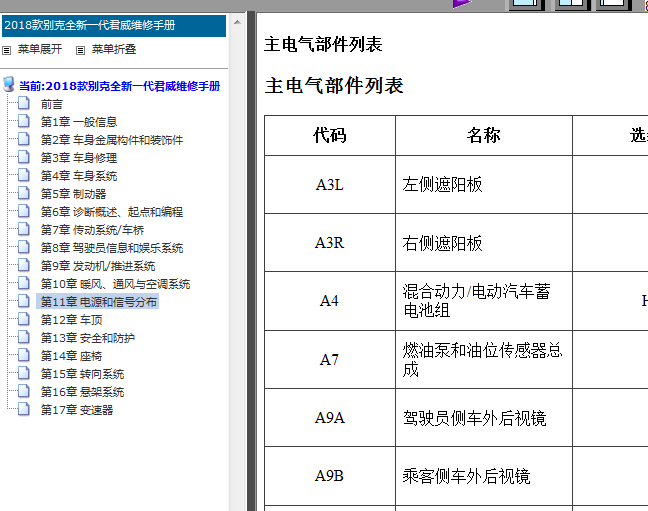Open 第6章 诊断概述、起点和编程
This screenshot has width=648, height=511.
[112, 212]
